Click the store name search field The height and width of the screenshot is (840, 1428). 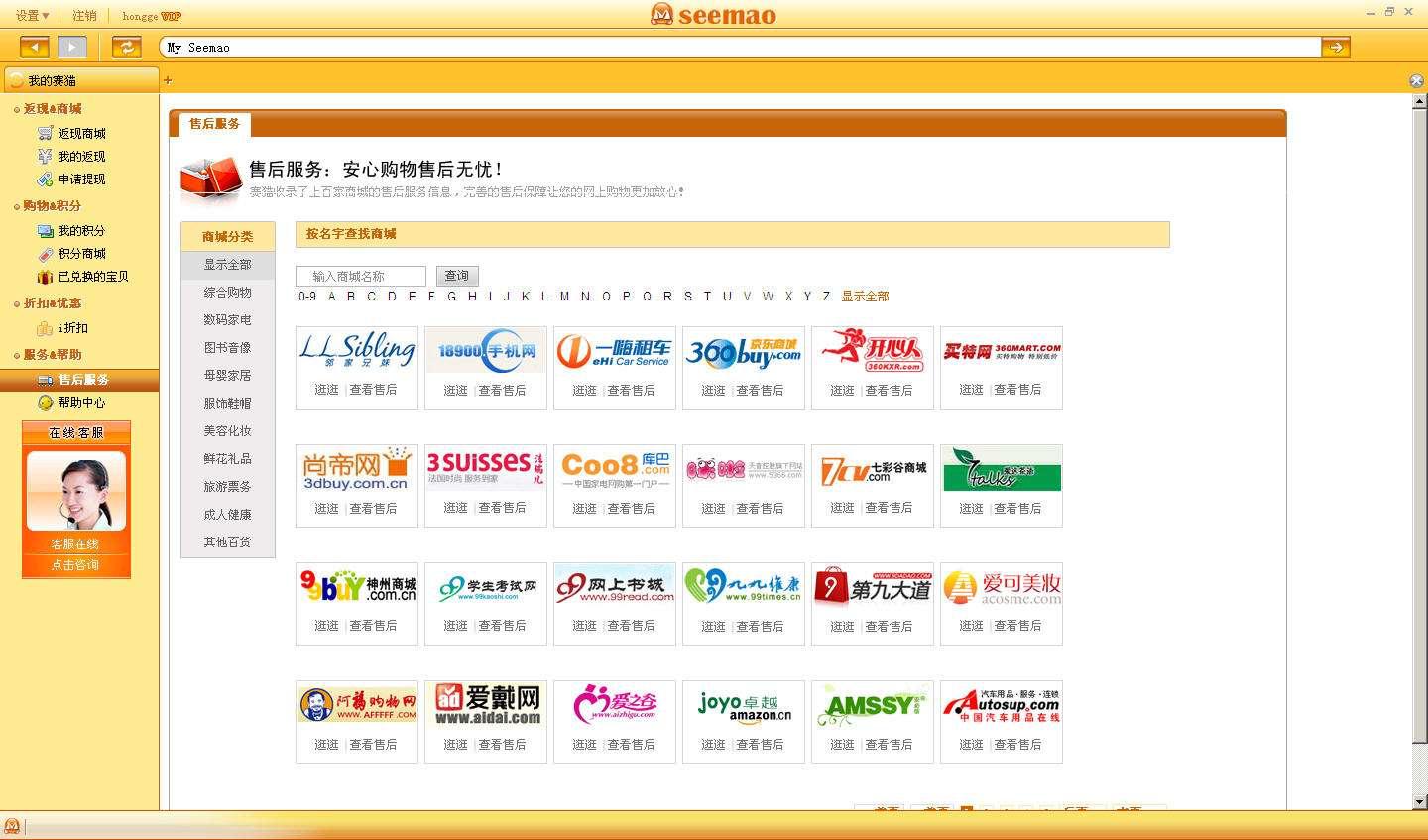(x=361, y=276)
